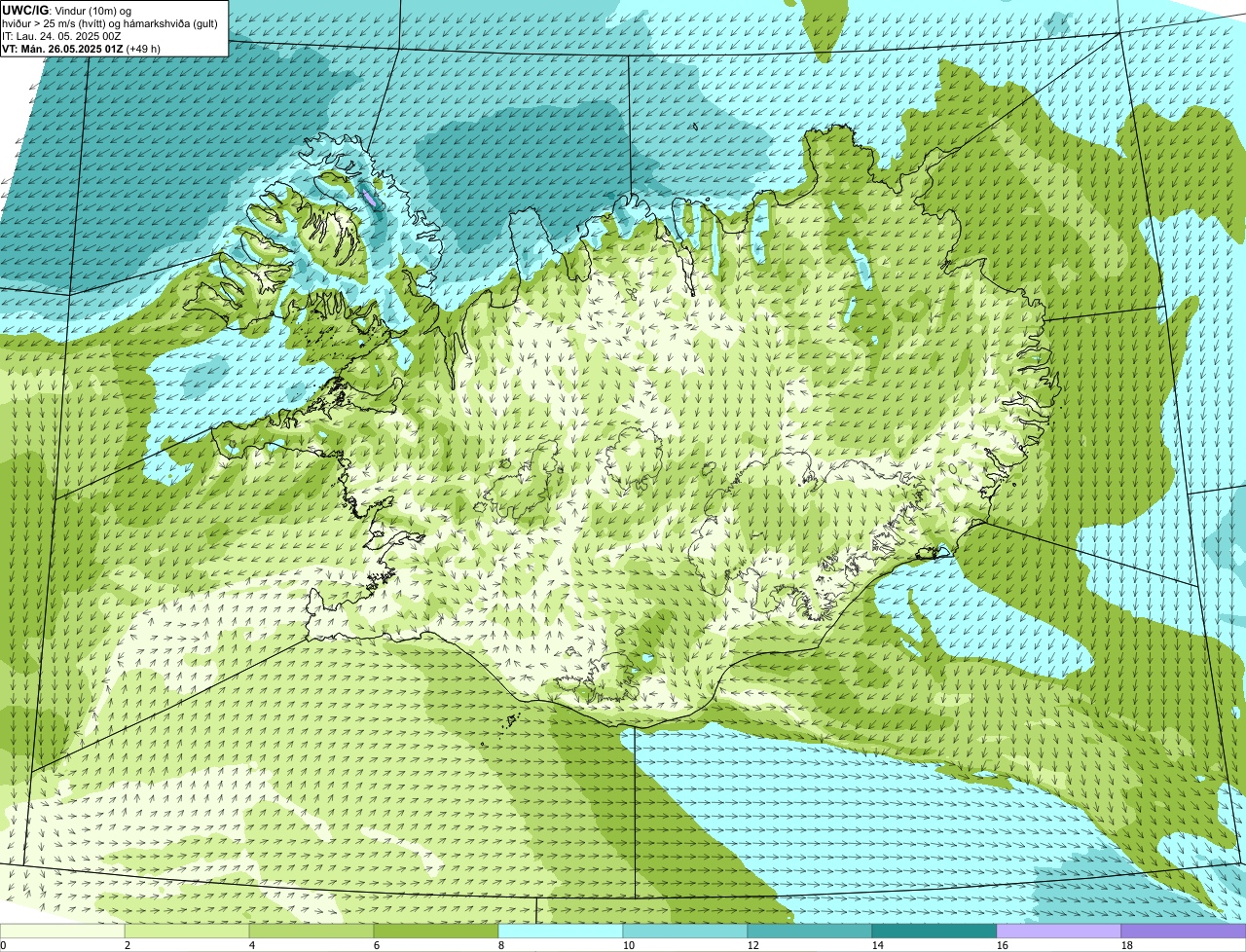1246x952 pixels.
Task: Select the 'IT: Lau. 24. 05. 2025 00Z' line
Action: (62, 36)
